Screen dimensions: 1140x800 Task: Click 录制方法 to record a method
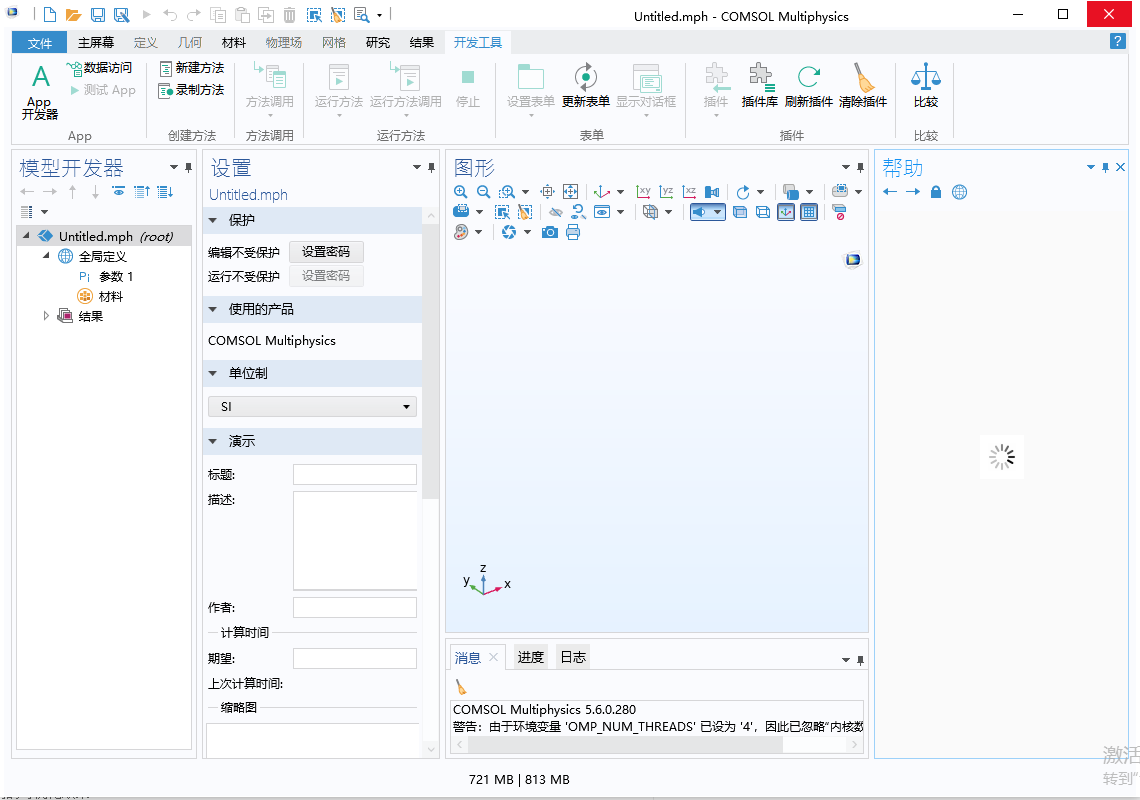click(x=191, y=90)
